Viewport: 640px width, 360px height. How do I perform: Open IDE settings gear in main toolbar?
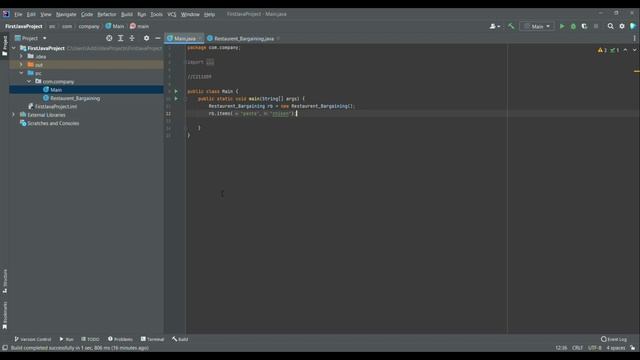(x=622, y=26)
